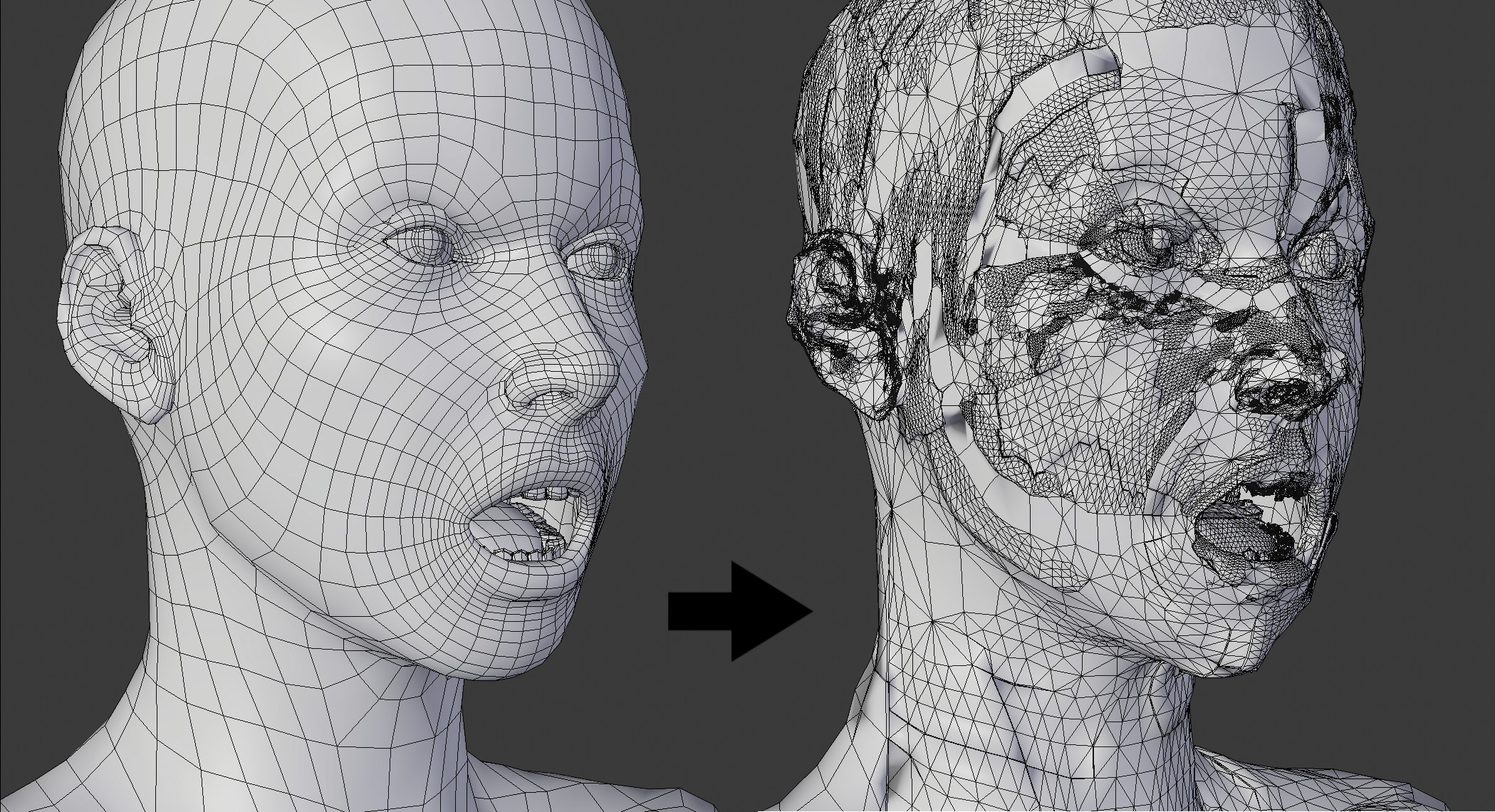Click the right triangulated model's ear

840,313
